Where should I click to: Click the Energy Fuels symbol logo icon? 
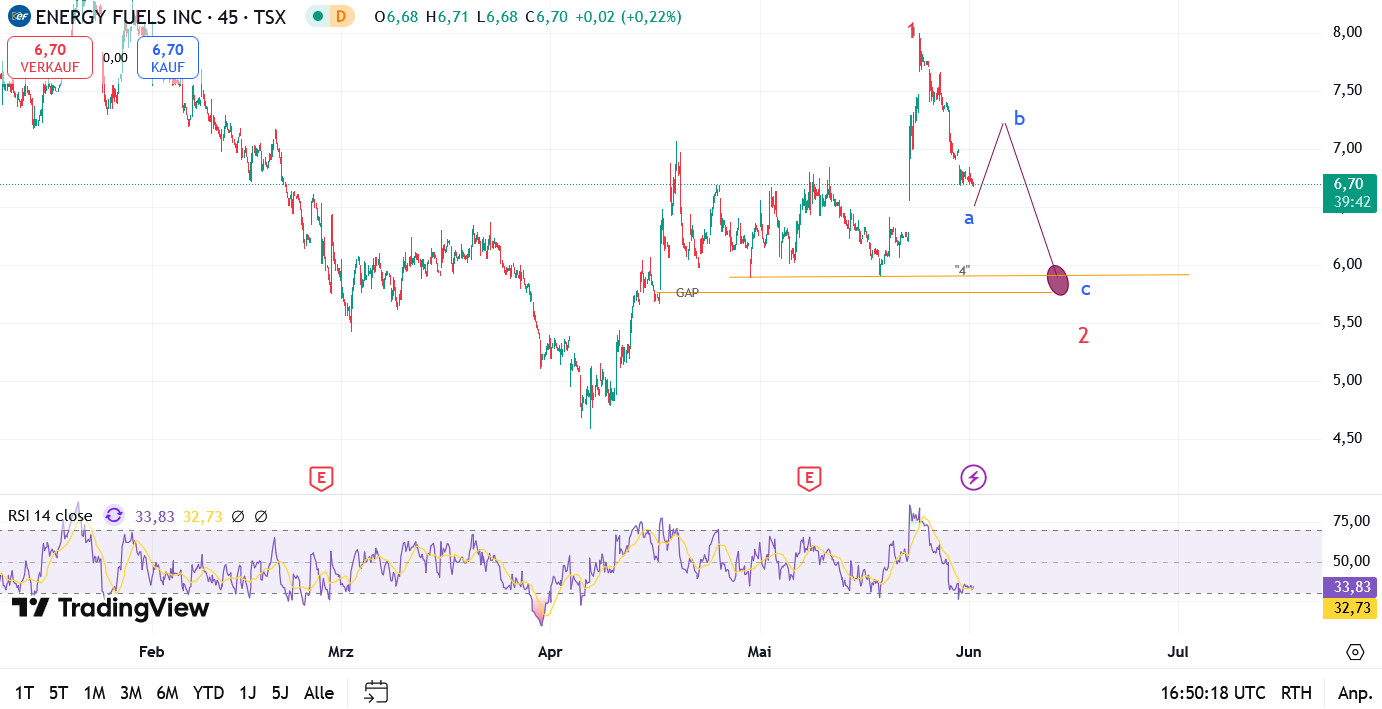[x=19, y=17]
